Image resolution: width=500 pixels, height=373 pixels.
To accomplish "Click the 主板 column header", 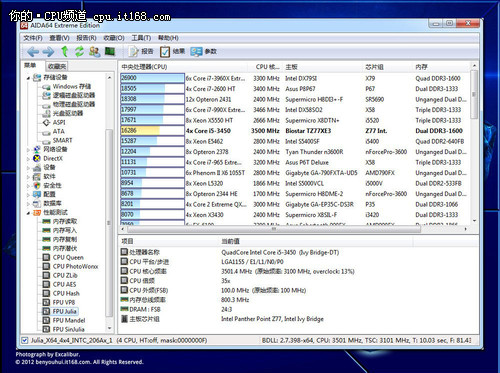I will coord(322,67).
